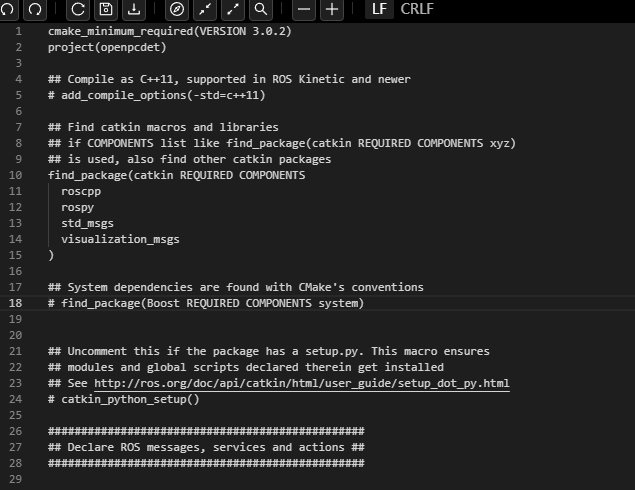Viewport: 635px width, 490px height.
Task: Expand code using the outward arrows icon
Action: pos(233,9)
